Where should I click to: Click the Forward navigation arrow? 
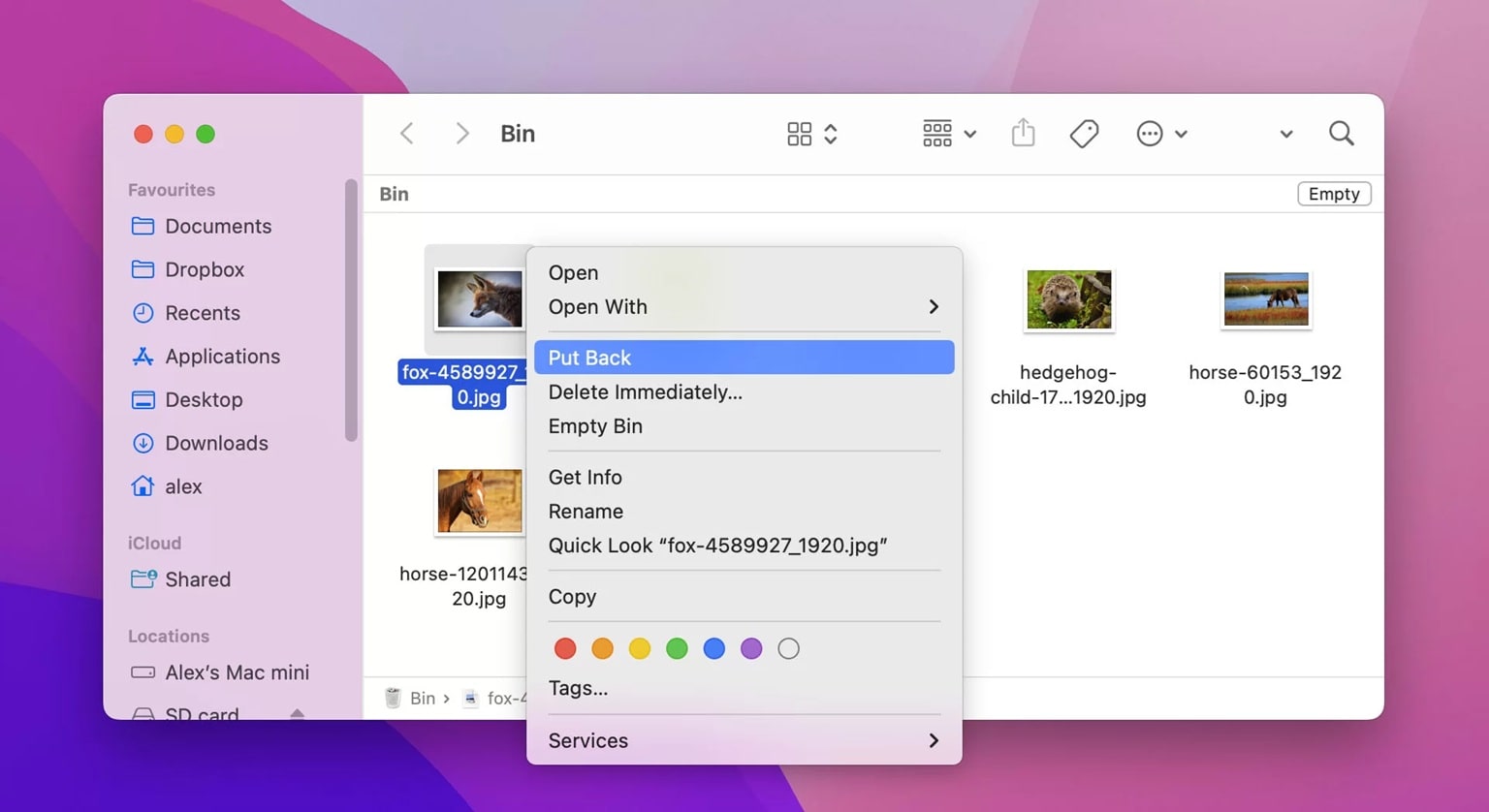pos(461,133)
